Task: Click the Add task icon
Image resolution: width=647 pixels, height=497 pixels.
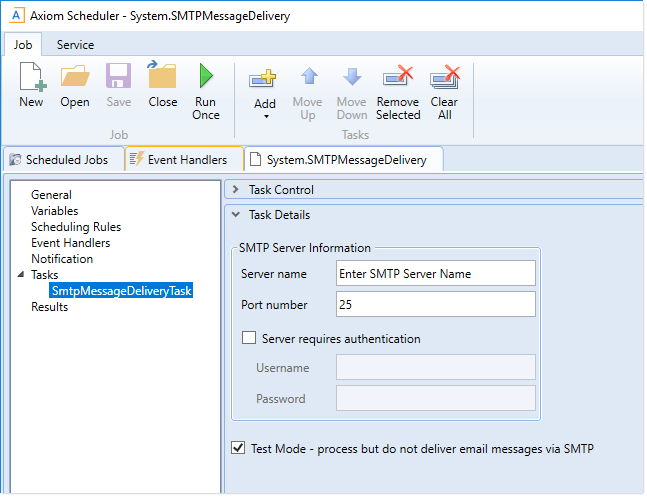Action: pos(262,78)
